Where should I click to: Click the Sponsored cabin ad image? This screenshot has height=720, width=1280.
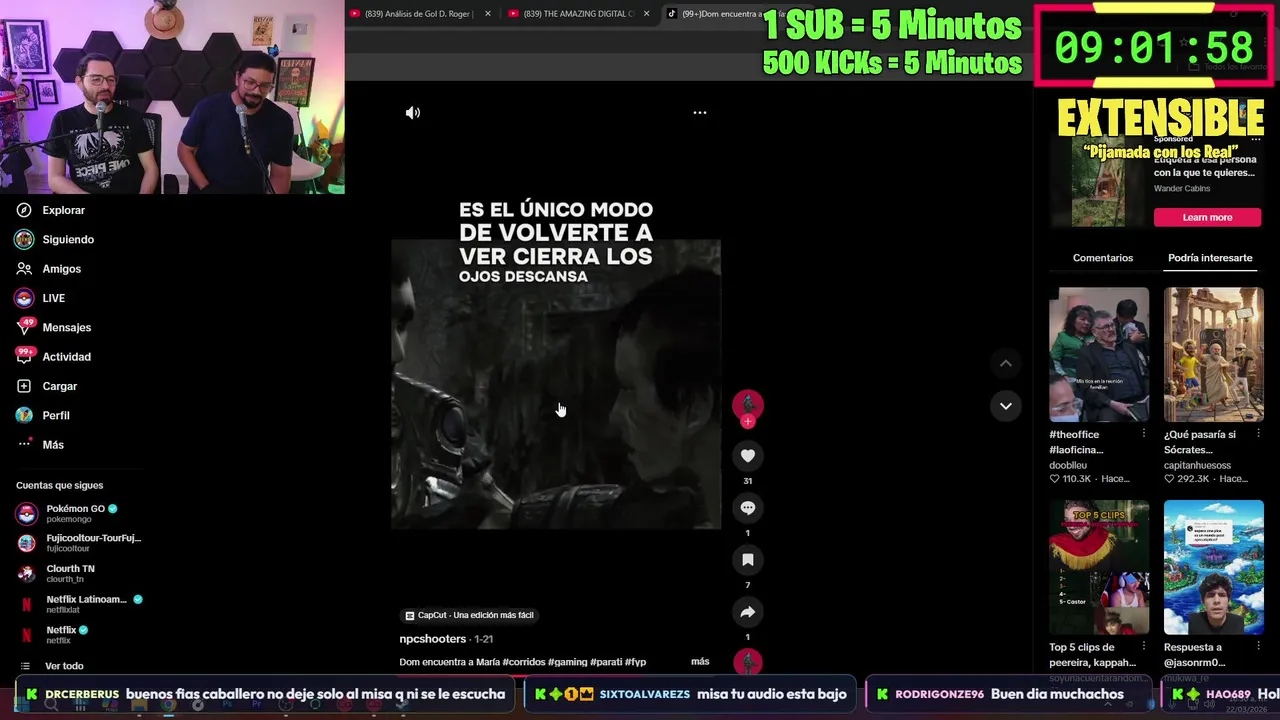point(1097,182)
